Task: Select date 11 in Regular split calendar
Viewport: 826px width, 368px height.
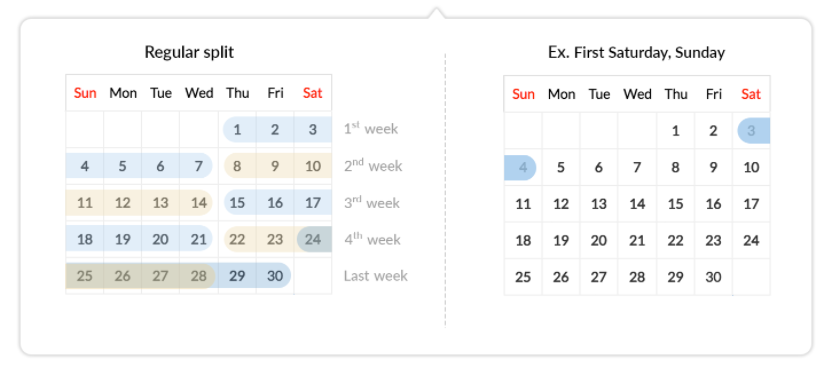Action: [x=85, y=203]
